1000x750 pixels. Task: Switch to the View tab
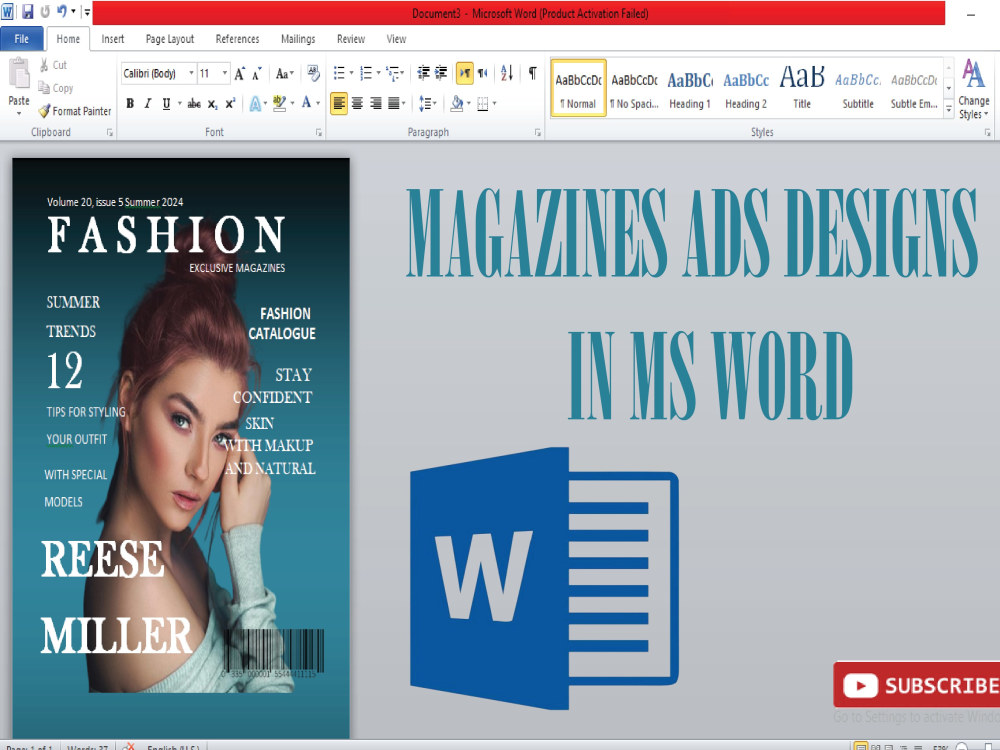pos(396,39)
